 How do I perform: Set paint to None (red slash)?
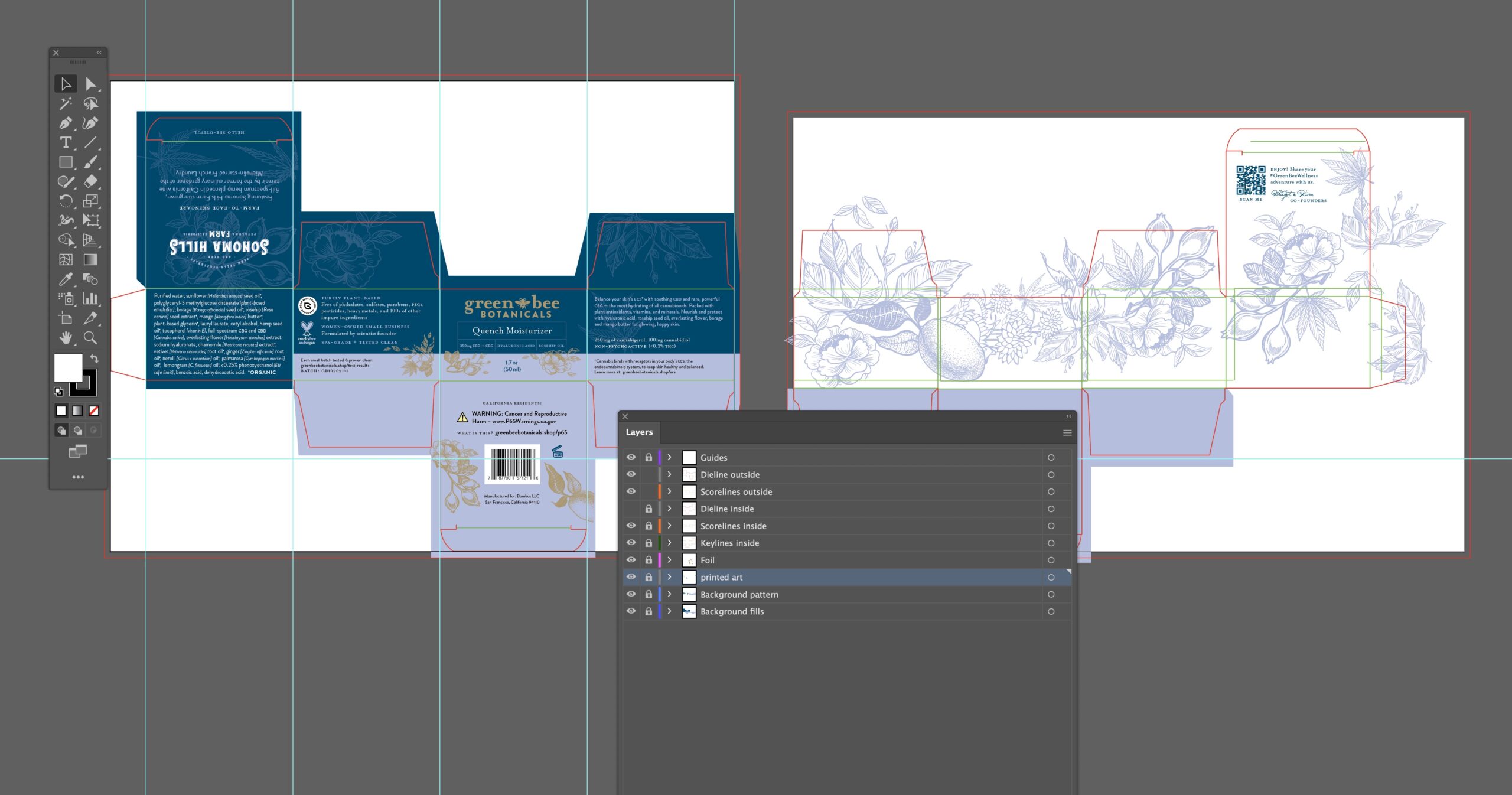(94, 410)
